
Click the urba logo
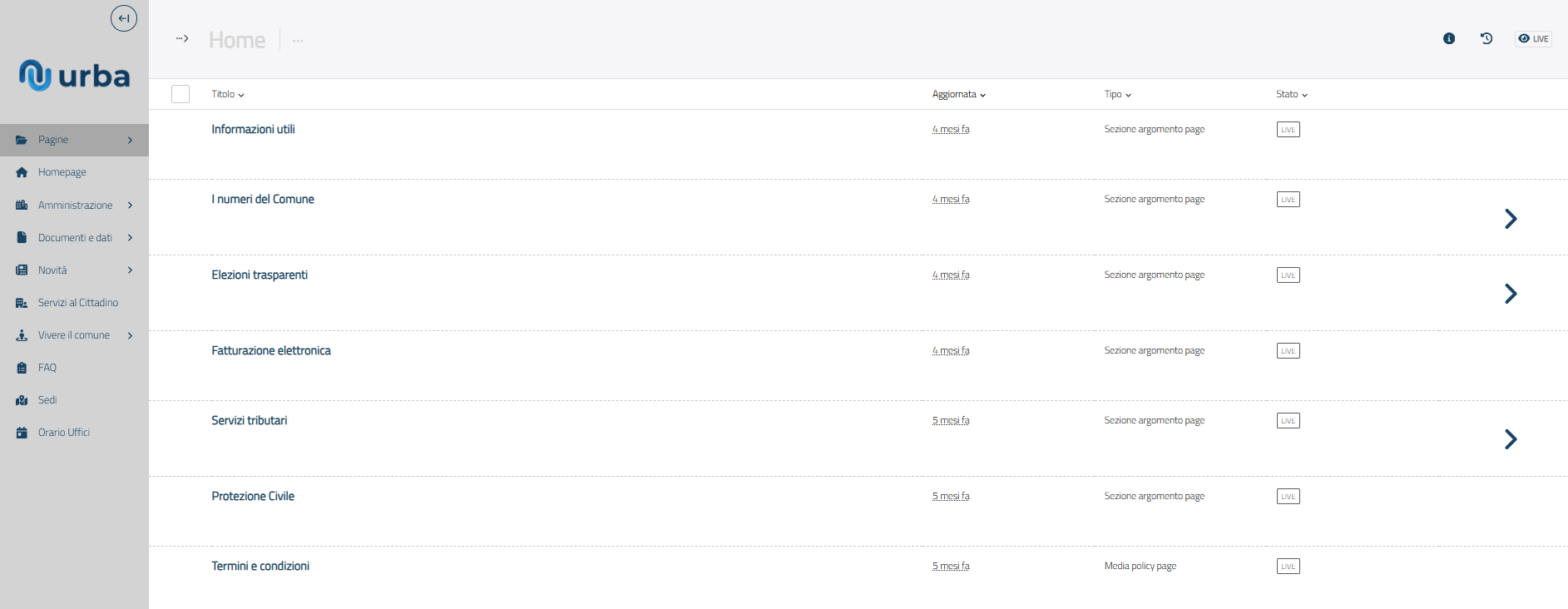(x=74, y=76)
